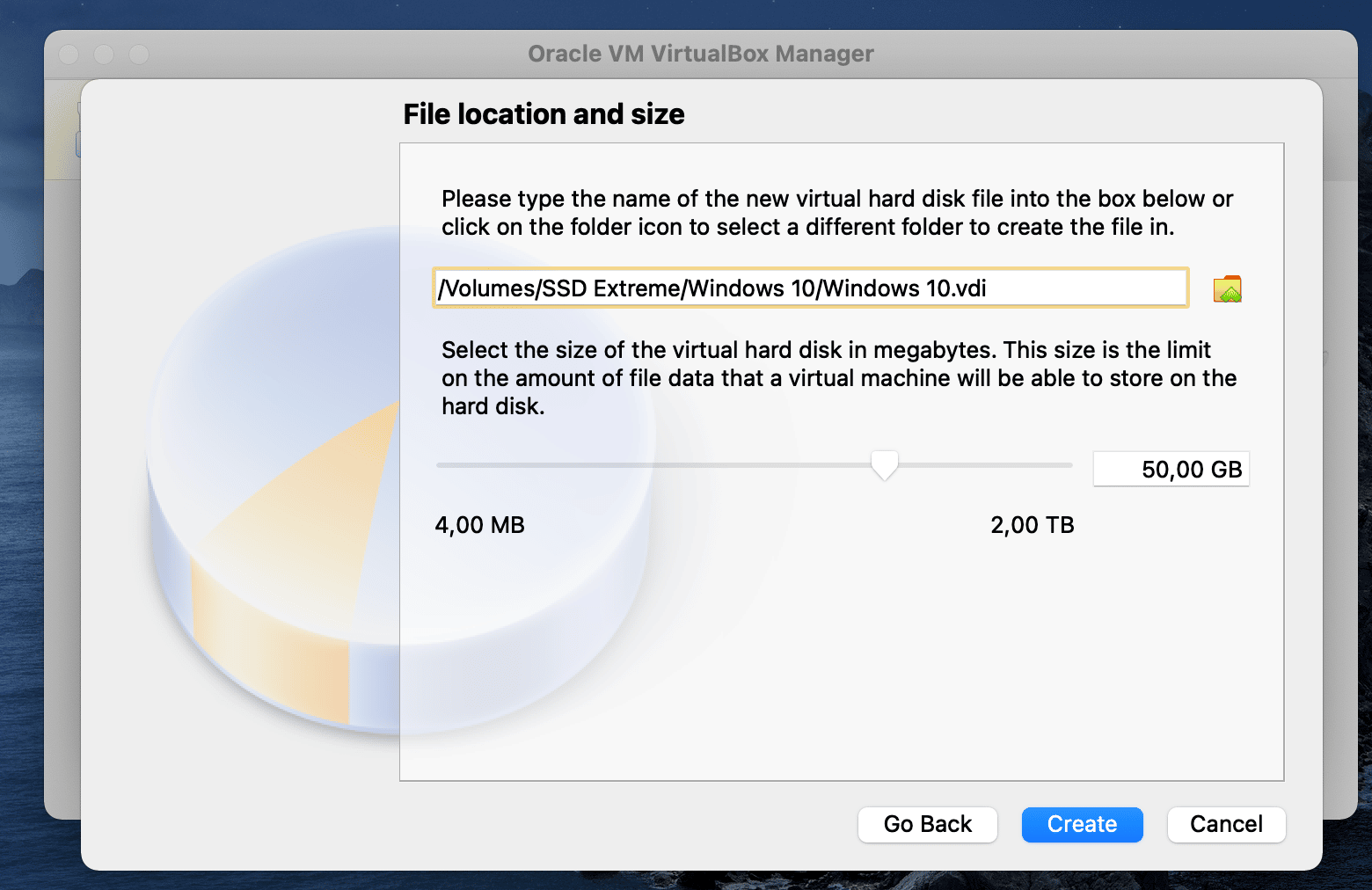
Task: Cancel the virtual disk creation
Action: click(x=1226, y=824)
